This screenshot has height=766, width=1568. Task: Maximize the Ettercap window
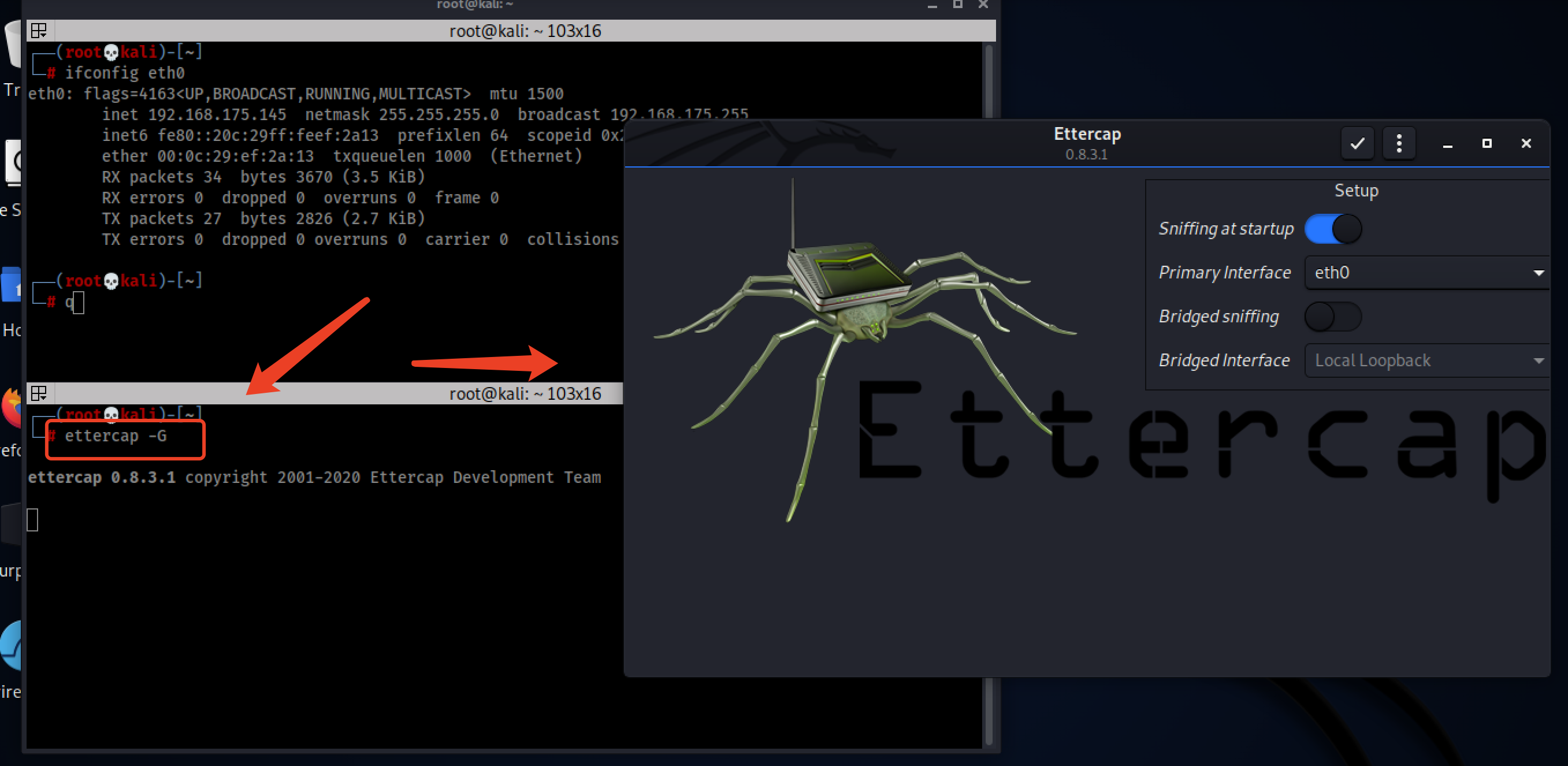[1487, 144]
